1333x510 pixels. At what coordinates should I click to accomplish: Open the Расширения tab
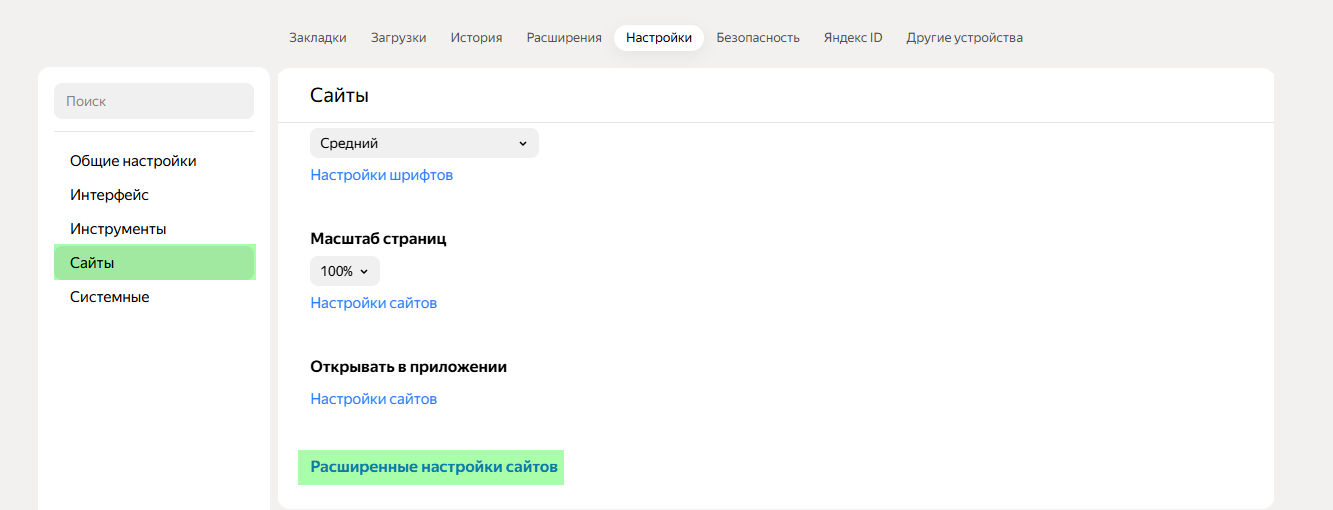(564, 38)
